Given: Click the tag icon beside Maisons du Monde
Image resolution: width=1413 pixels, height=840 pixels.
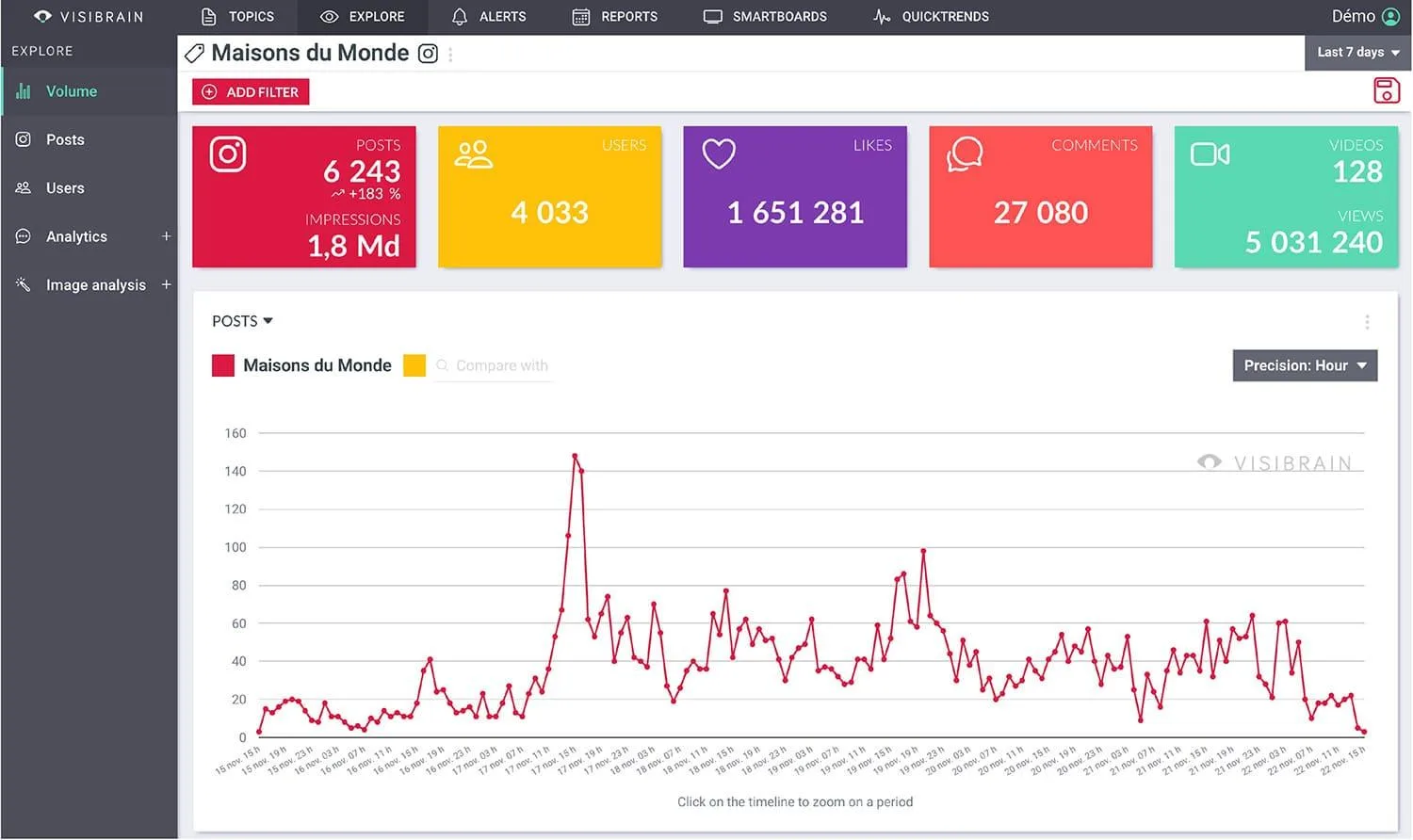Looking at the screenshot, I should pyautogui.click(x=195, y=54).
